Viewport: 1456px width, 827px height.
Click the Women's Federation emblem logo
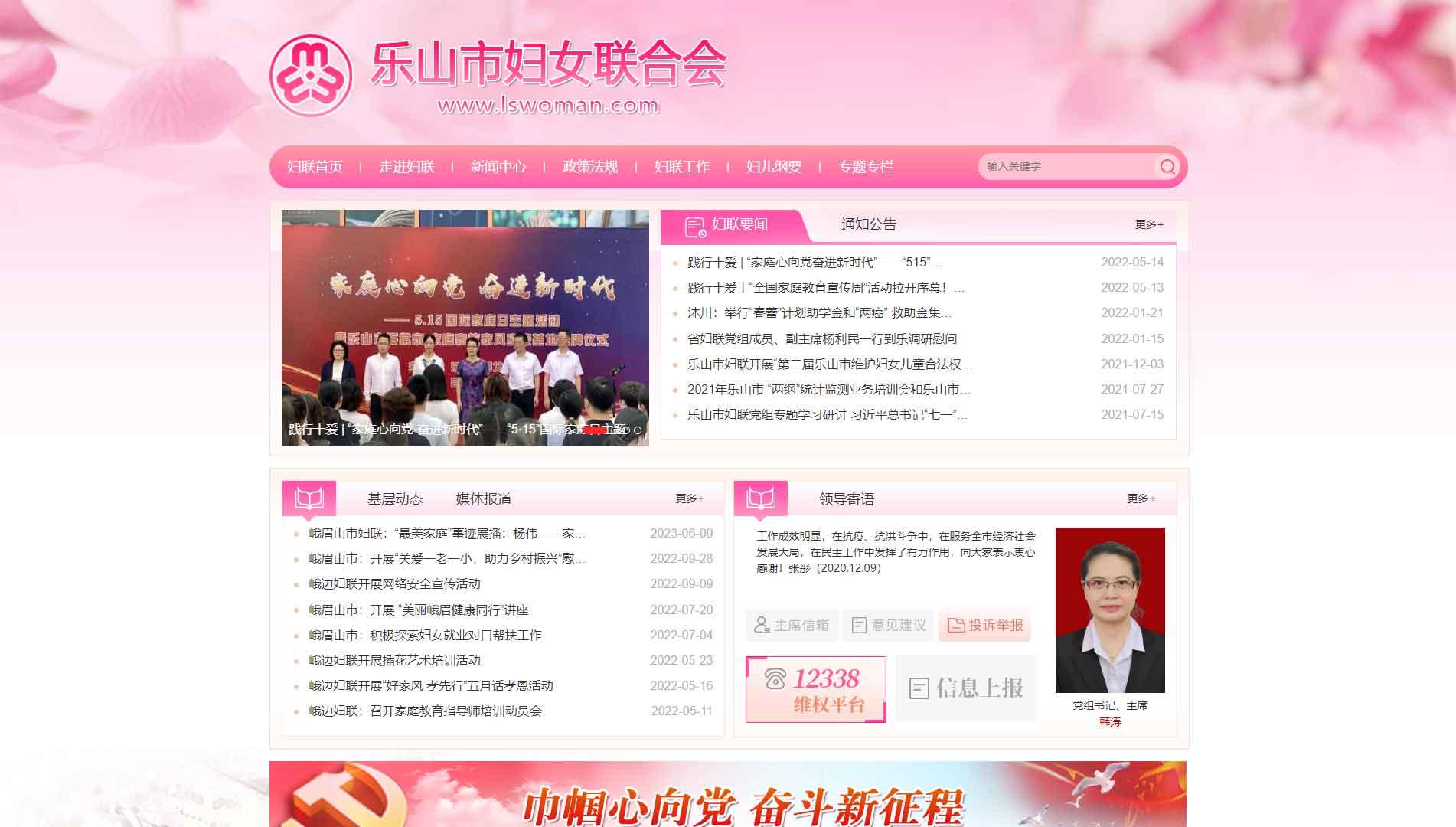tap(311, 75)
